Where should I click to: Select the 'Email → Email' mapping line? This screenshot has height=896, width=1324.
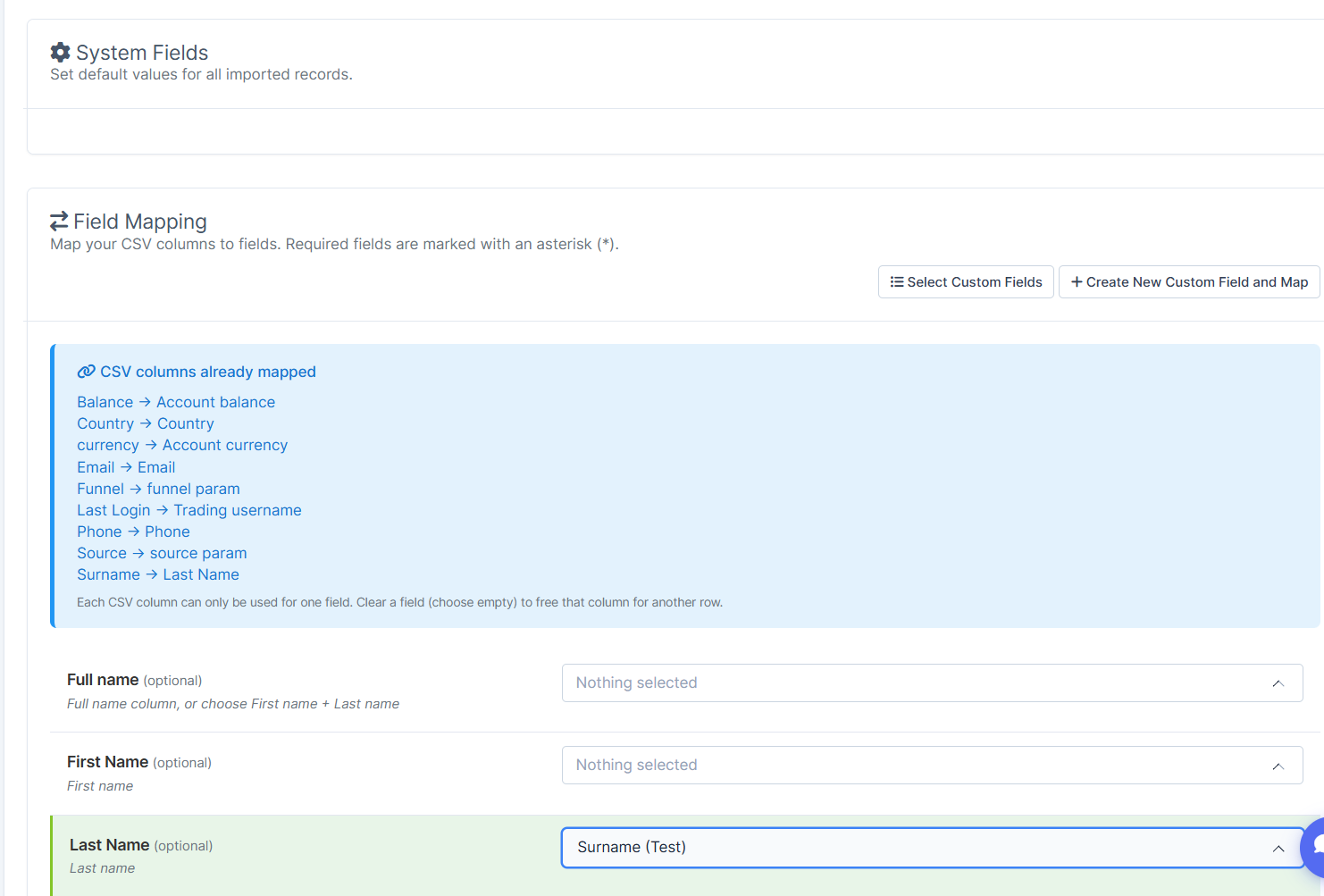pos(126,467)
